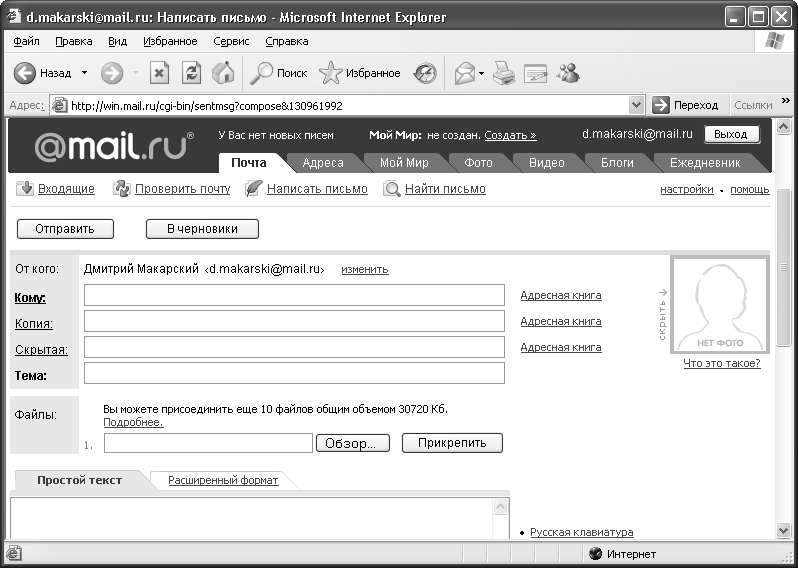Open the Вид menu

tap(118, 41)
